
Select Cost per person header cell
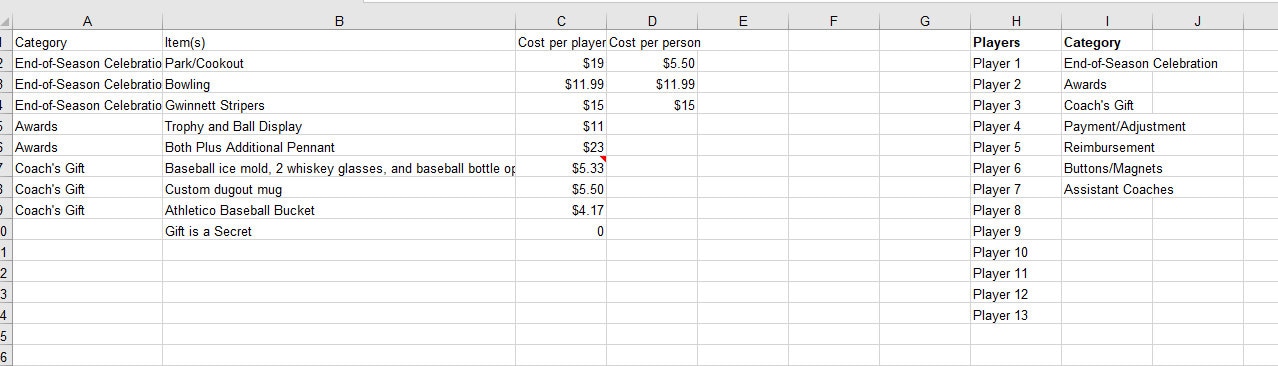(652, 42)
